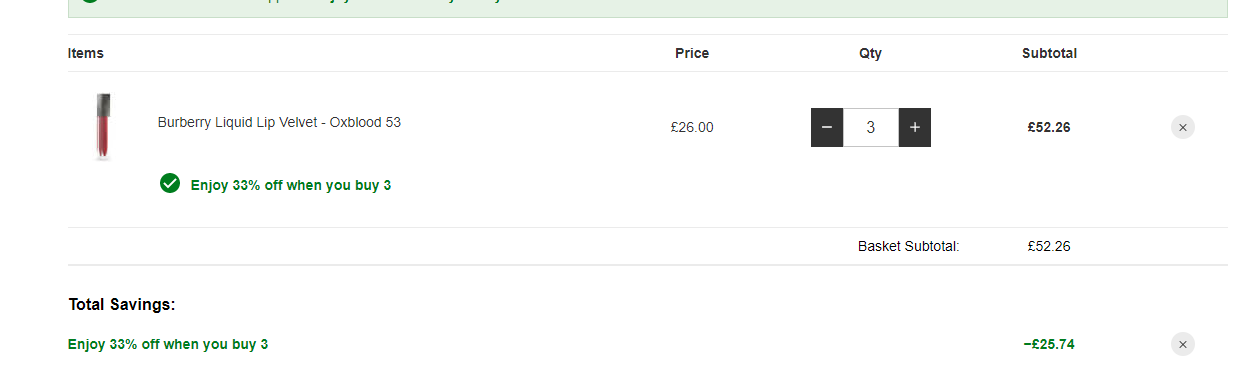Decrease quantity with the minus button
Viewport: 1244px width, 377px height.
tap(827, 127)
